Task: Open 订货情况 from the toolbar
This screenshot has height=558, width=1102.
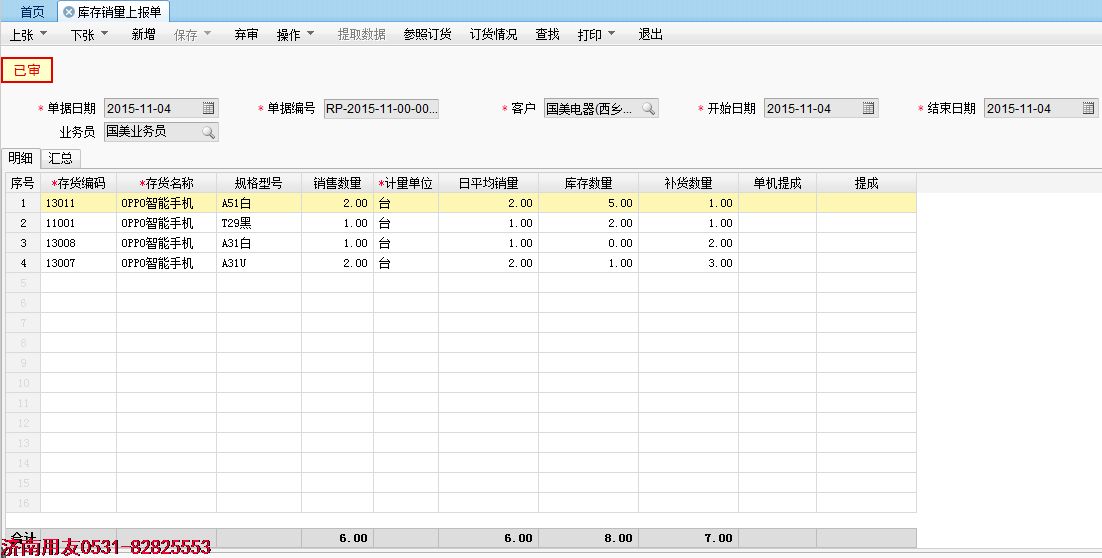Action: [x=493, y=34]
